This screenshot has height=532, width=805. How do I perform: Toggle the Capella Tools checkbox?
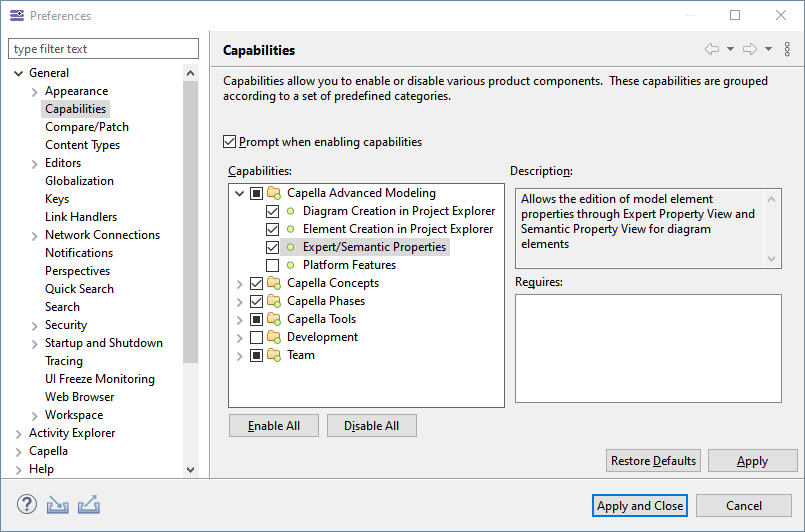(256, 319)
